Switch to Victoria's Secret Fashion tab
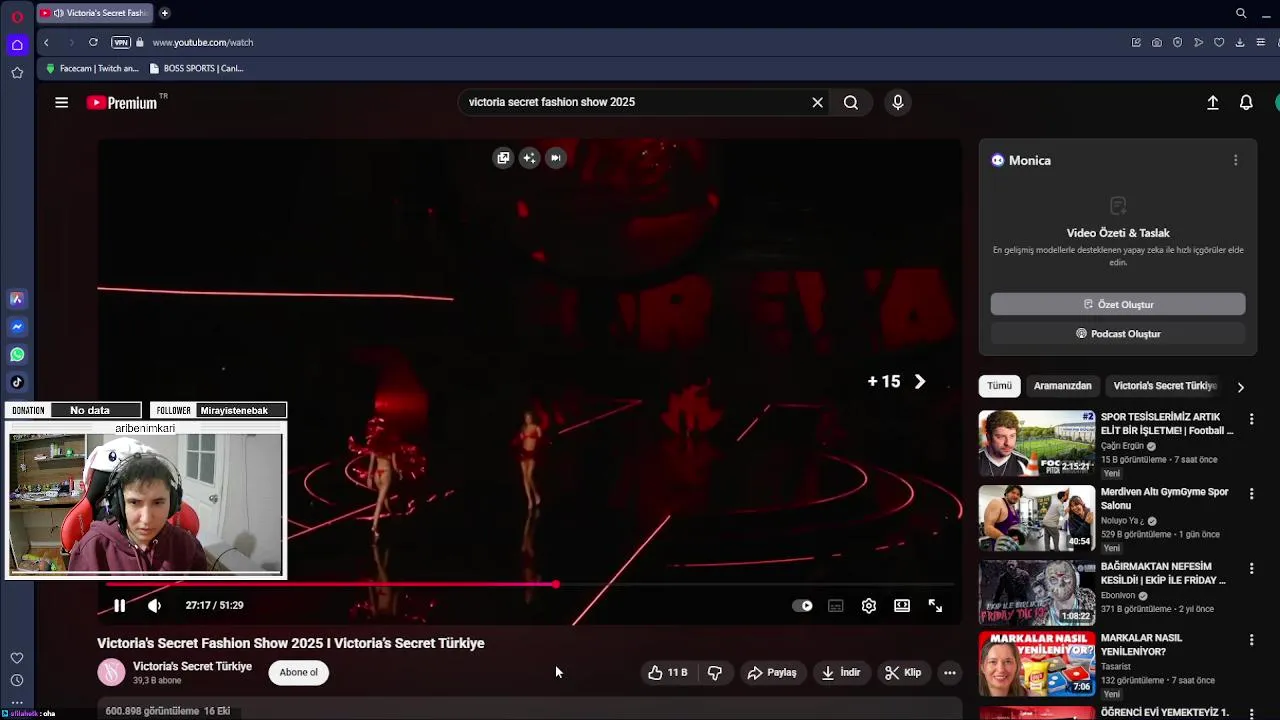The width and height of the screenshot is (1280, 720). (95, 13)
